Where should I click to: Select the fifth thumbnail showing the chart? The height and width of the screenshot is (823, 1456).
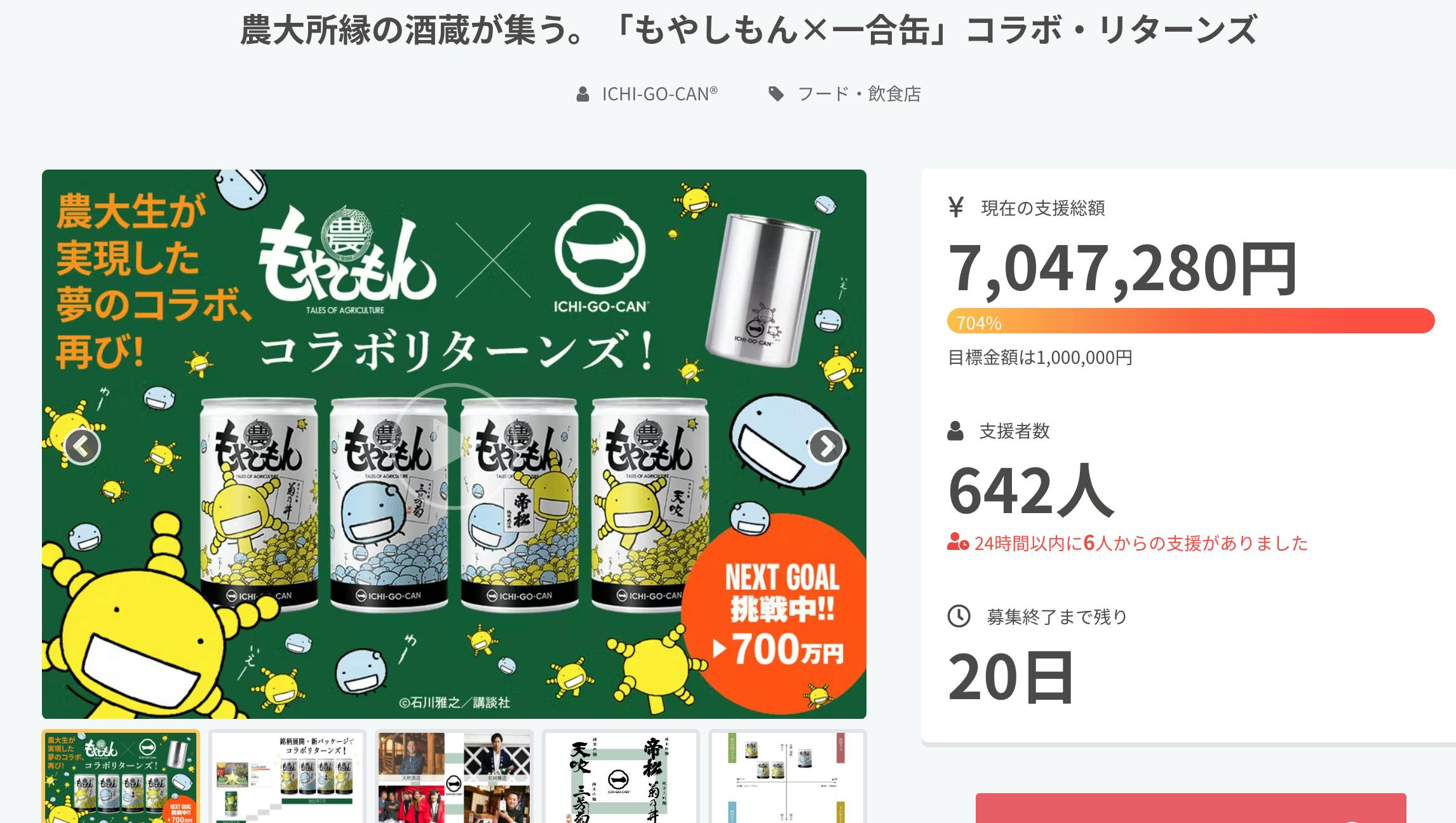pyautogui.click(x=787, y=776)
